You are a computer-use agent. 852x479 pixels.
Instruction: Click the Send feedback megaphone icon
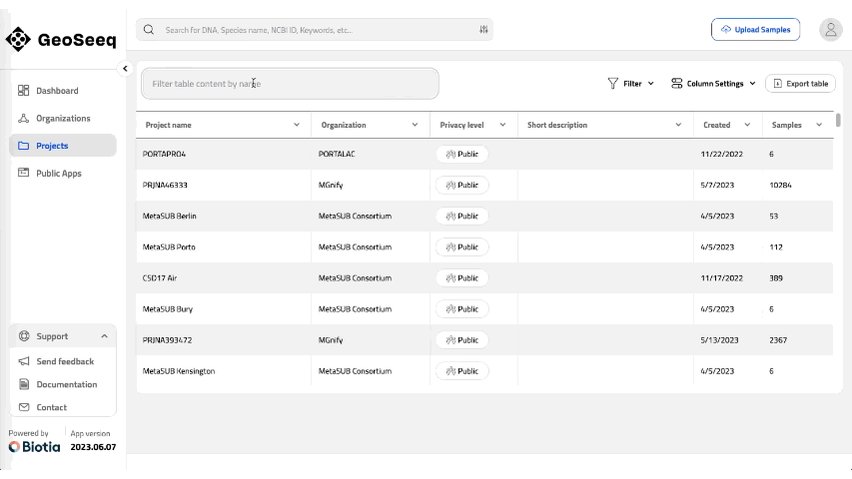click(x=24, y=361)
